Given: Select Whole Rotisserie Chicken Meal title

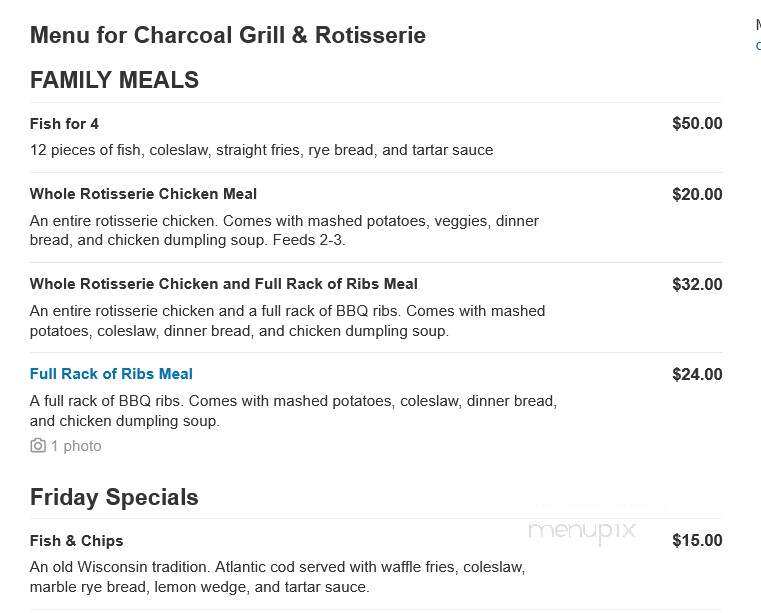Looking at the screenshot, I should [x=143, y=194].
